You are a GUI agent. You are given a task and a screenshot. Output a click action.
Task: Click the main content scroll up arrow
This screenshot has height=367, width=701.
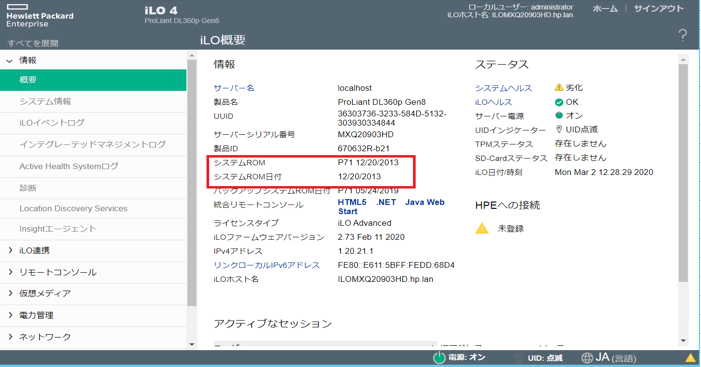(x=683, y=59)
